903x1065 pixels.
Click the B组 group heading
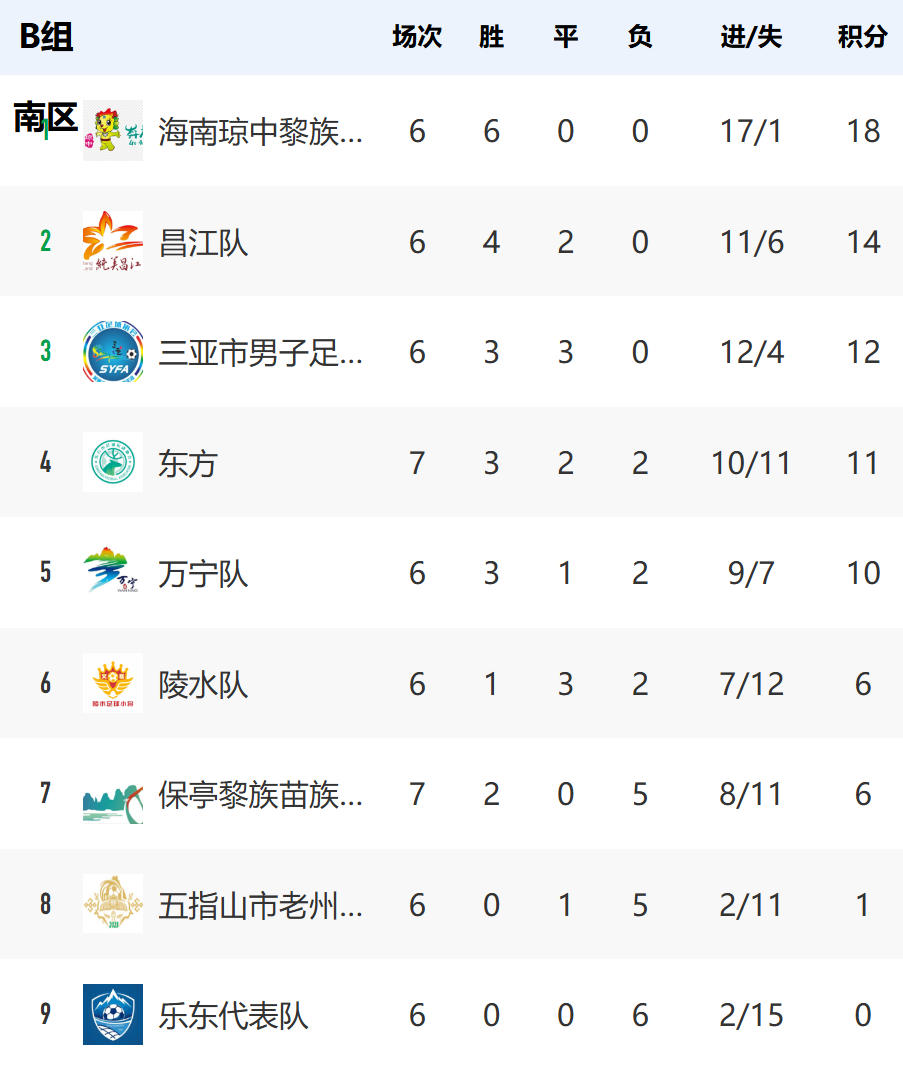point(46,37)
